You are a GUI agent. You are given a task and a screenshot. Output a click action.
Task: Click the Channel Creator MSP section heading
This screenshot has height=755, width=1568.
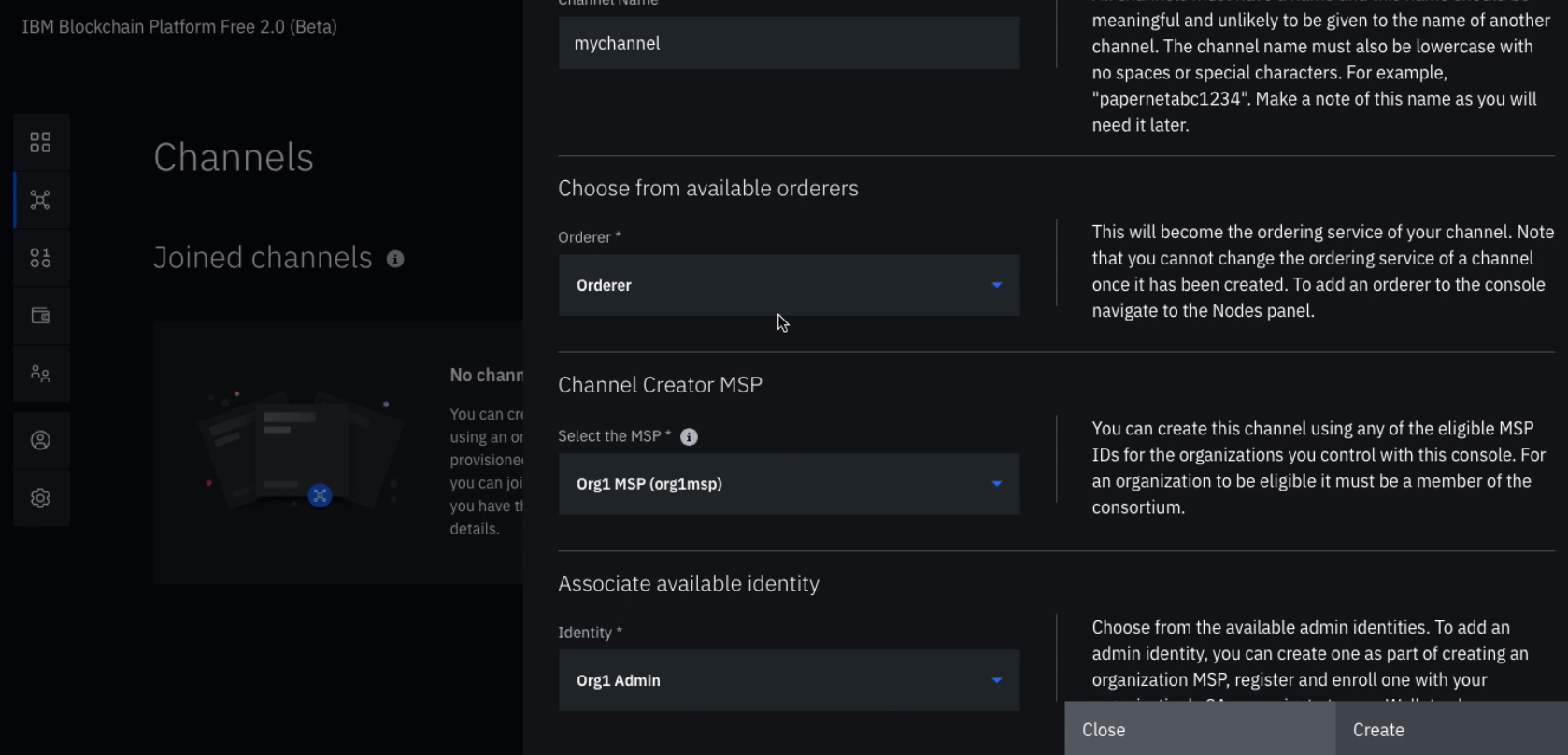660,385
